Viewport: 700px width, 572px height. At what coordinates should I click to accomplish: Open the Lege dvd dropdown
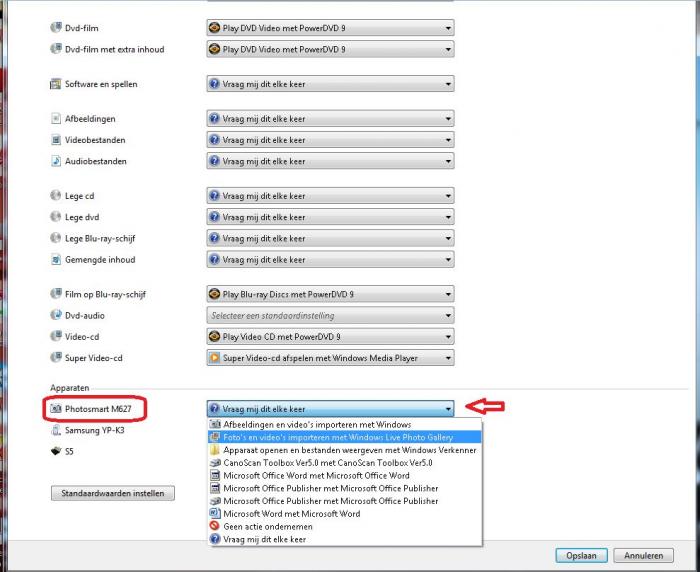[x=330, y=217]
